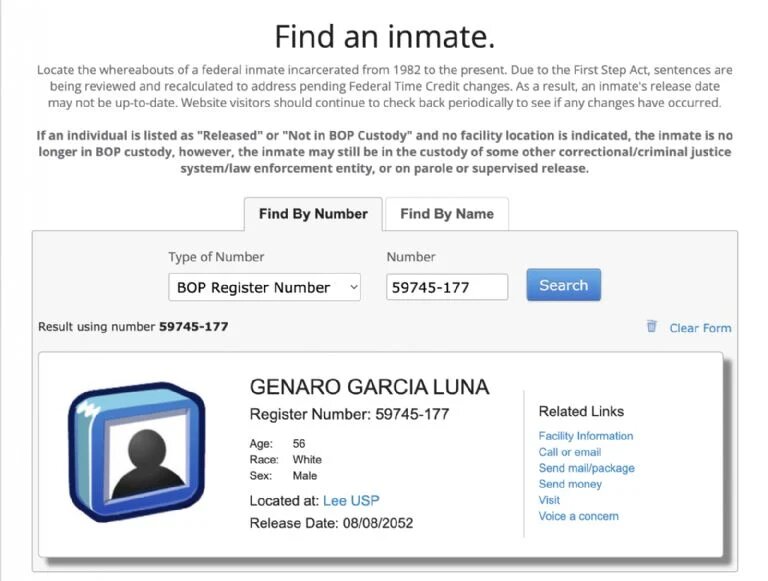
Task: Open the Facility Information link
Action: pyautogui.click(x=586, y=436)
